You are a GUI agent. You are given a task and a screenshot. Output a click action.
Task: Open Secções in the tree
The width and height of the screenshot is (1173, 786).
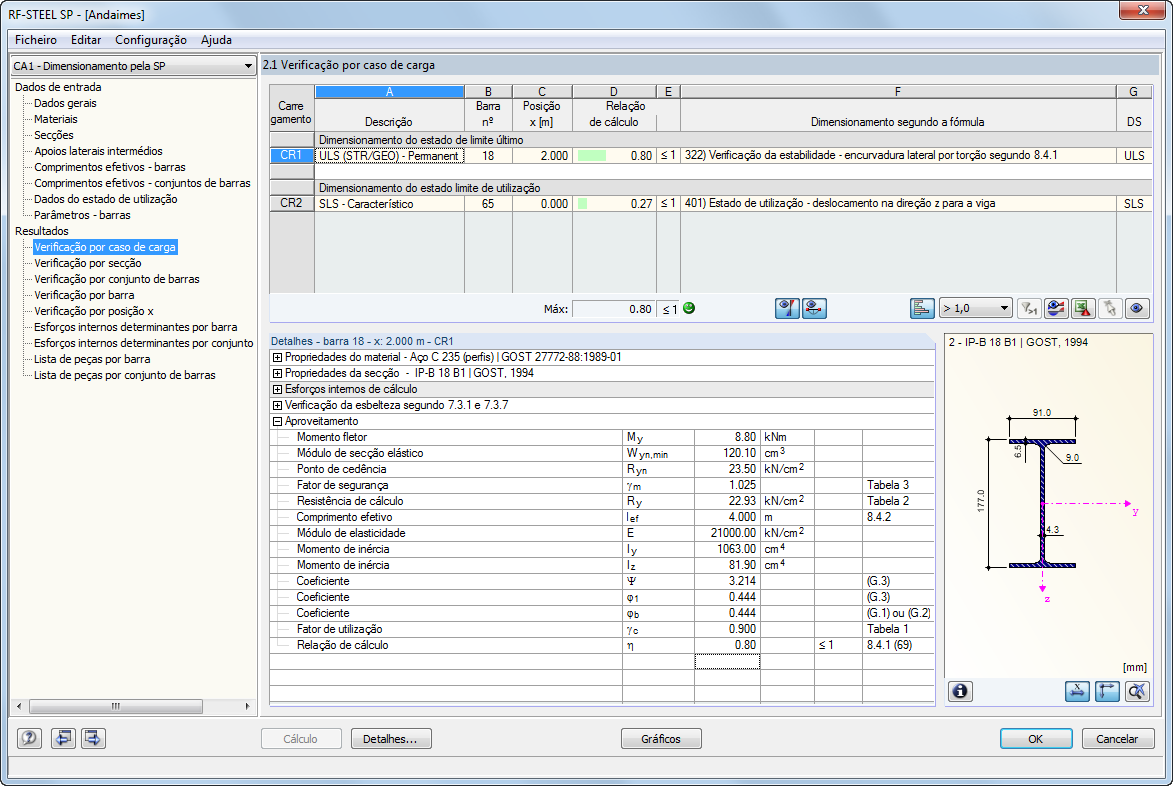[x=54, y=135]
